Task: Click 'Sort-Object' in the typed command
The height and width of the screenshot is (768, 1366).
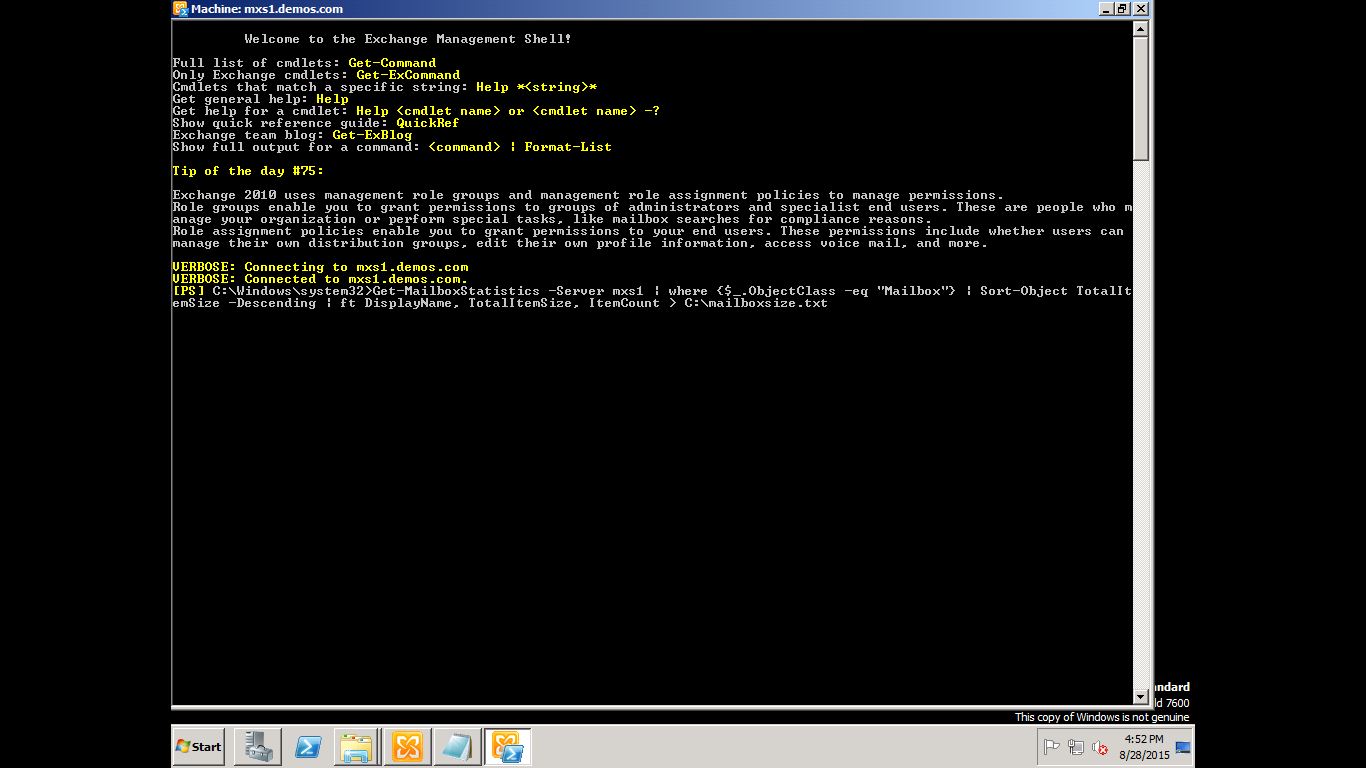Action: tap(1024, 291)
